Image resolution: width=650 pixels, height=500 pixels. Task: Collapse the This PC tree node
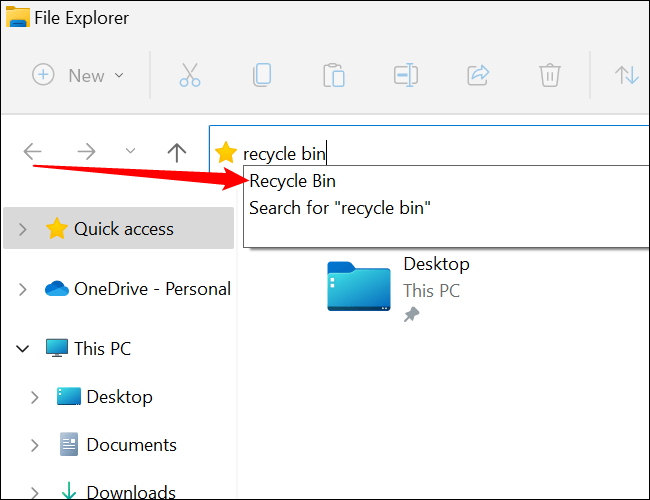(x=23, y=349)
